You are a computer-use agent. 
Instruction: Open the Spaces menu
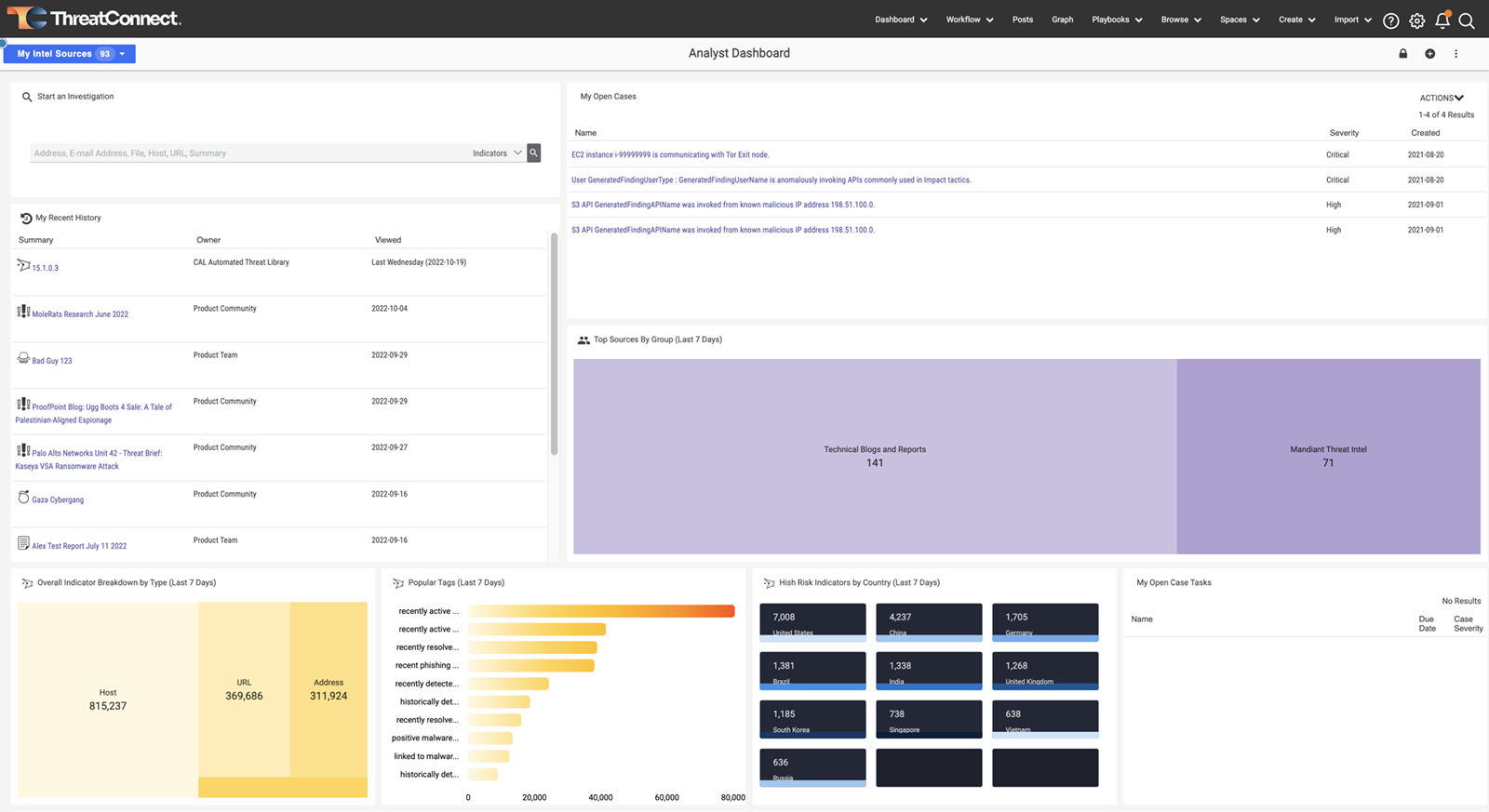(1240, 20)
